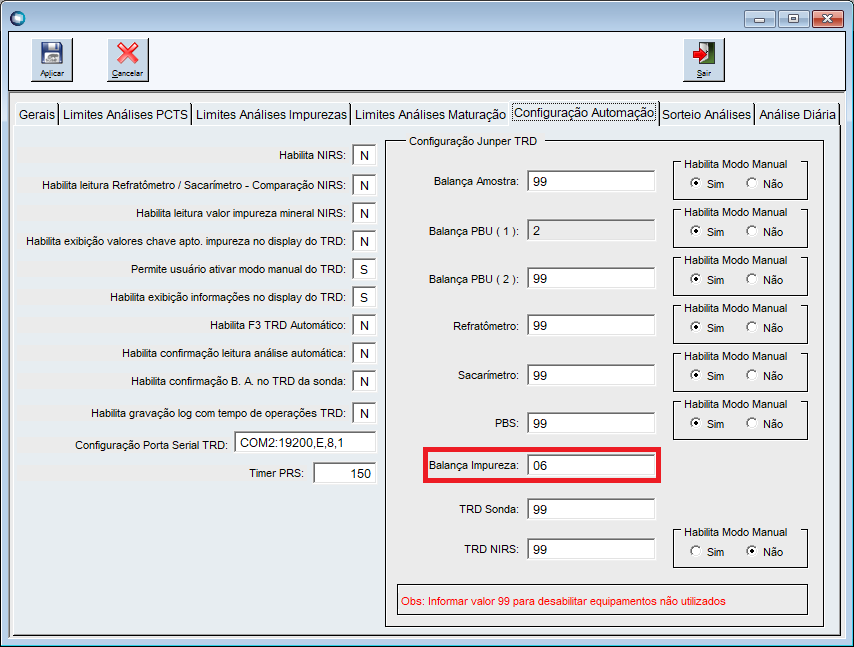This screenshot has height=647, width=854.
Task: Click the Refratômetro / Sacarímetro NIRS comparison field
Action: click(x=364, y=185)
